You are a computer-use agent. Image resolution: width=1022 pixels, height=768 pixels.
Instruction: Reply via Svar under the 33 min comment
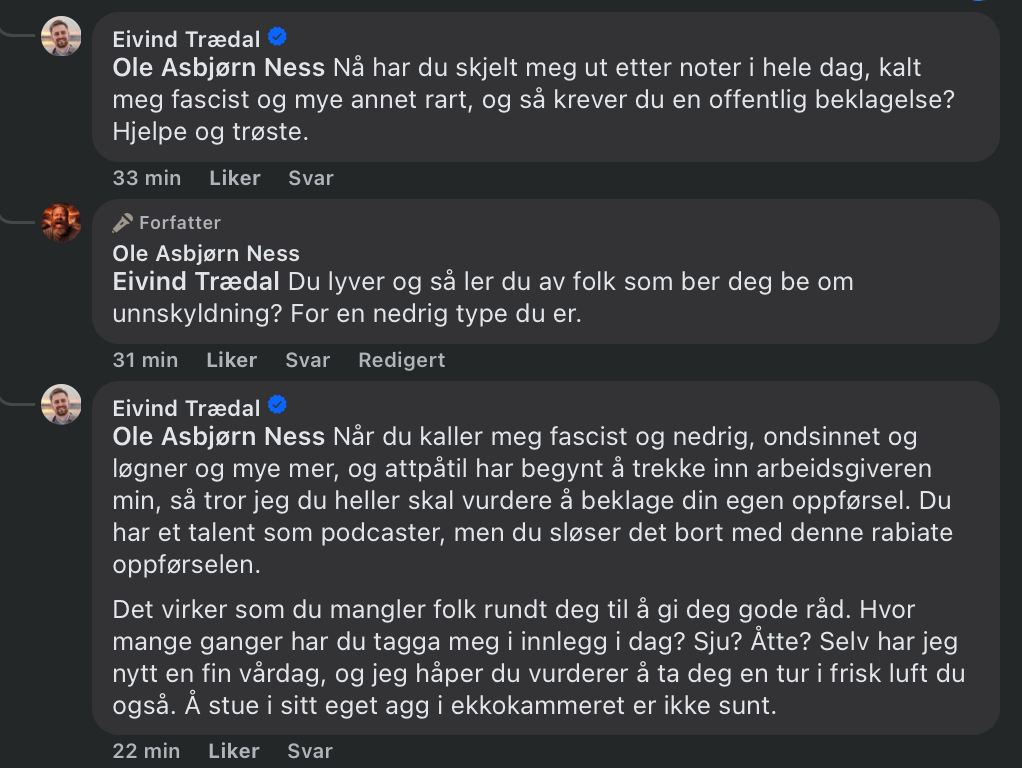point(310,178)
